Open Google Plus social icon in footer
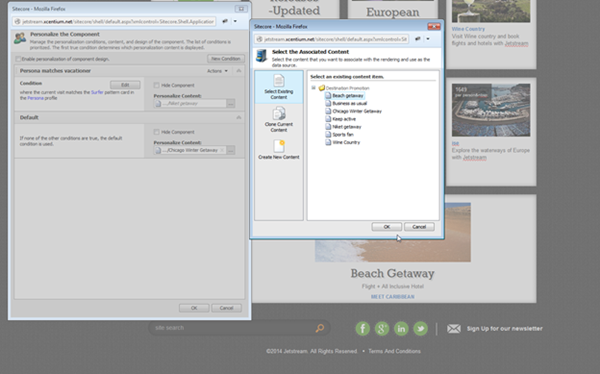Screen dimensions: 600x374 coord(382,328)
